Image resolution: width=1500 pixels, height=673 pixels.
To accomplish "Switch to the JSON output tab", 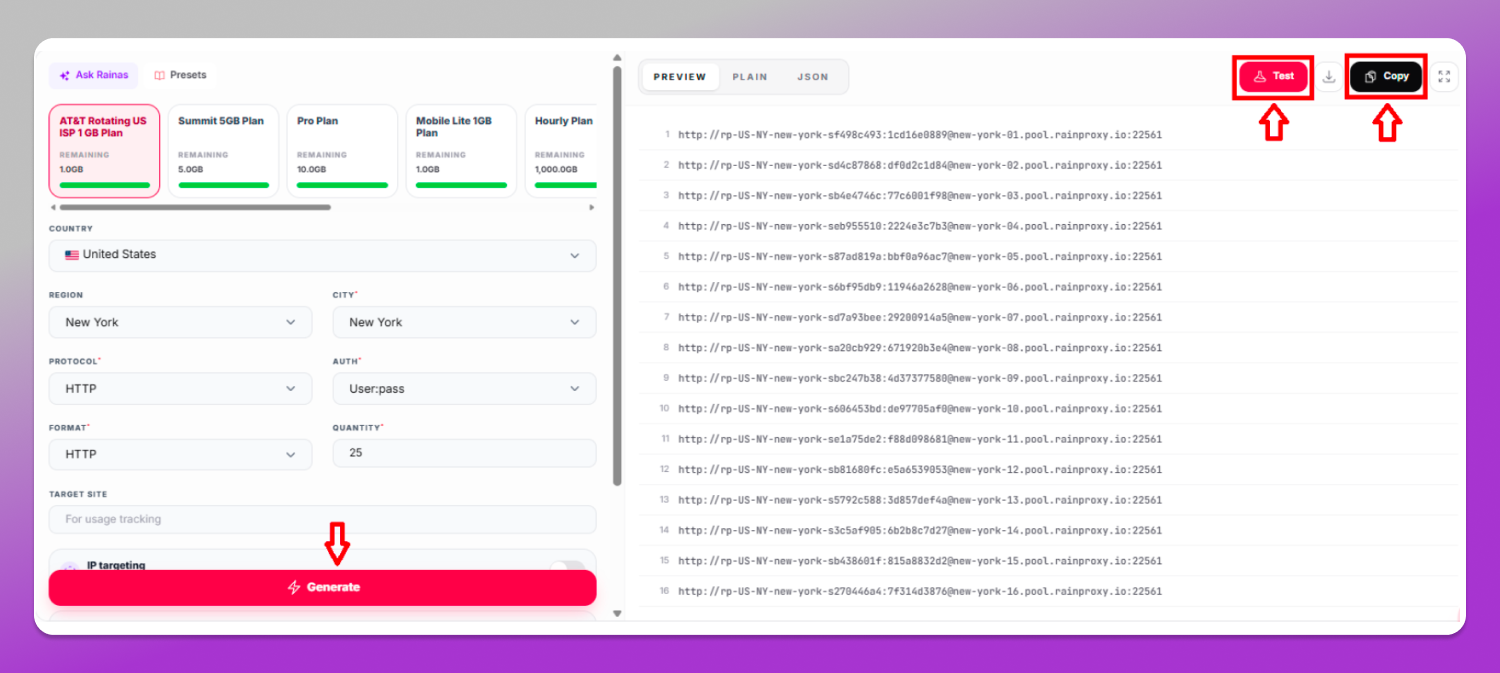I will 813,77.
